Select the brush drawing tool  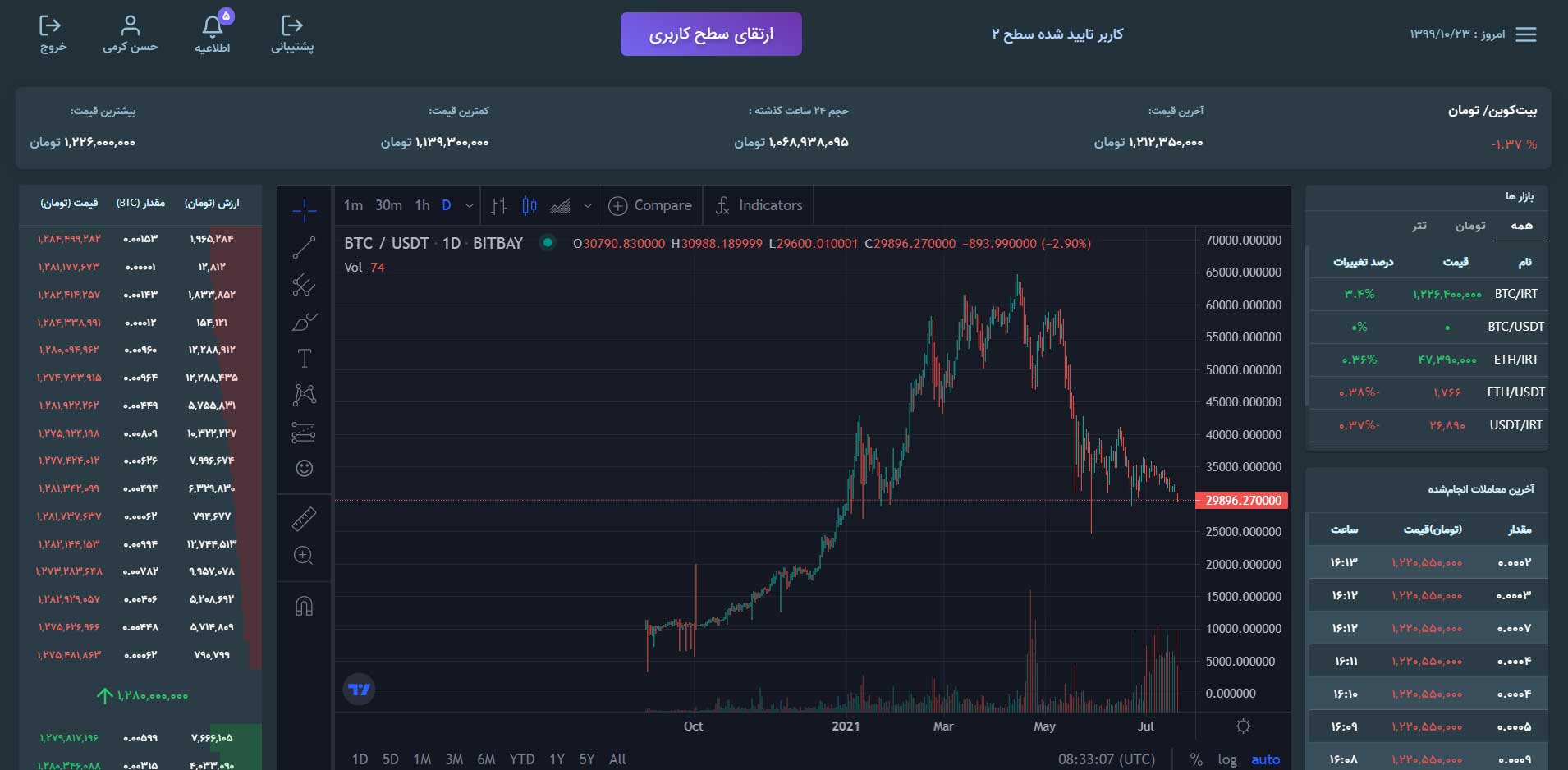point(305,322)
